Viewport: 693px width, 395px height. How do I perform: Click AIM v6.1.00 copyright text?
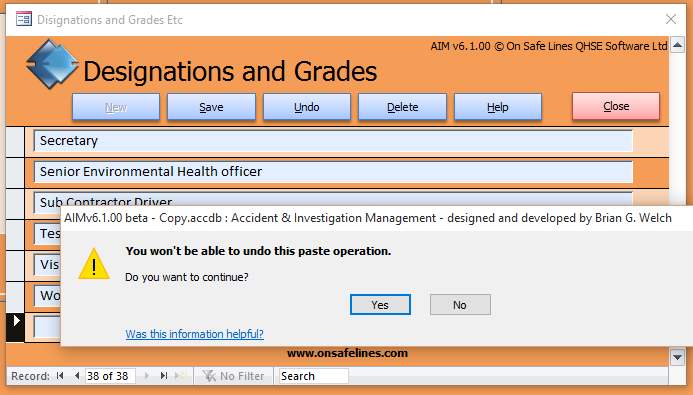tap(549, 46)
